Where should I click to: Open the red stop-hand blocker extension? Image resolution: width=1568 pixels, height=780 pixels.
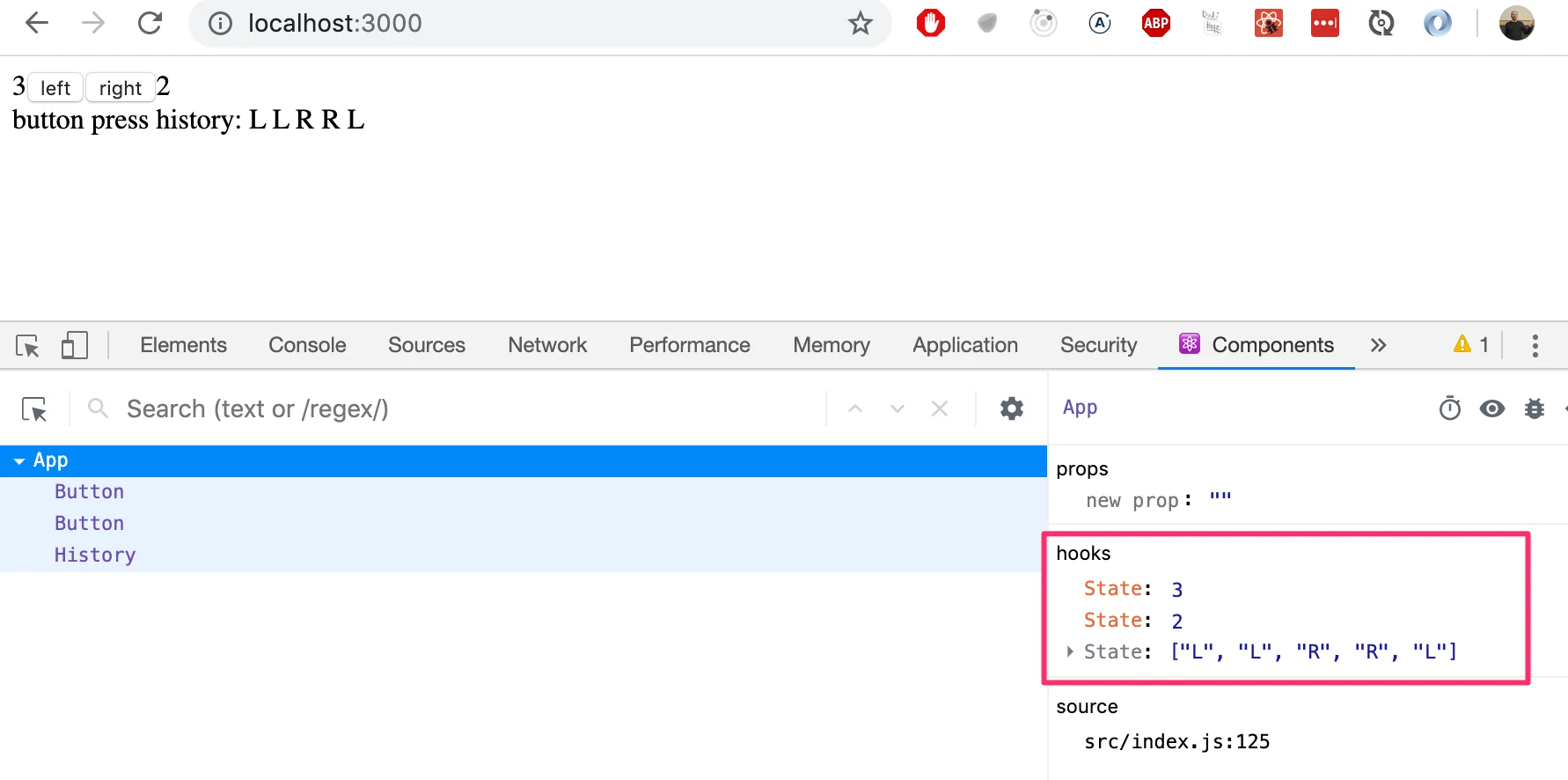click(931, 23)
